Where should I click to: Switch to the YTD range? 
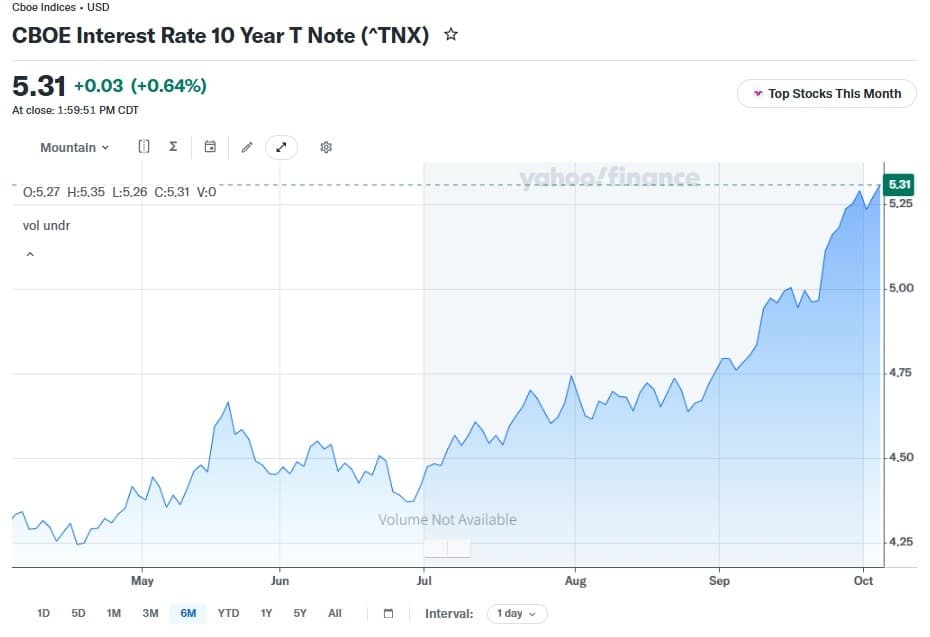tap(228, 613)
